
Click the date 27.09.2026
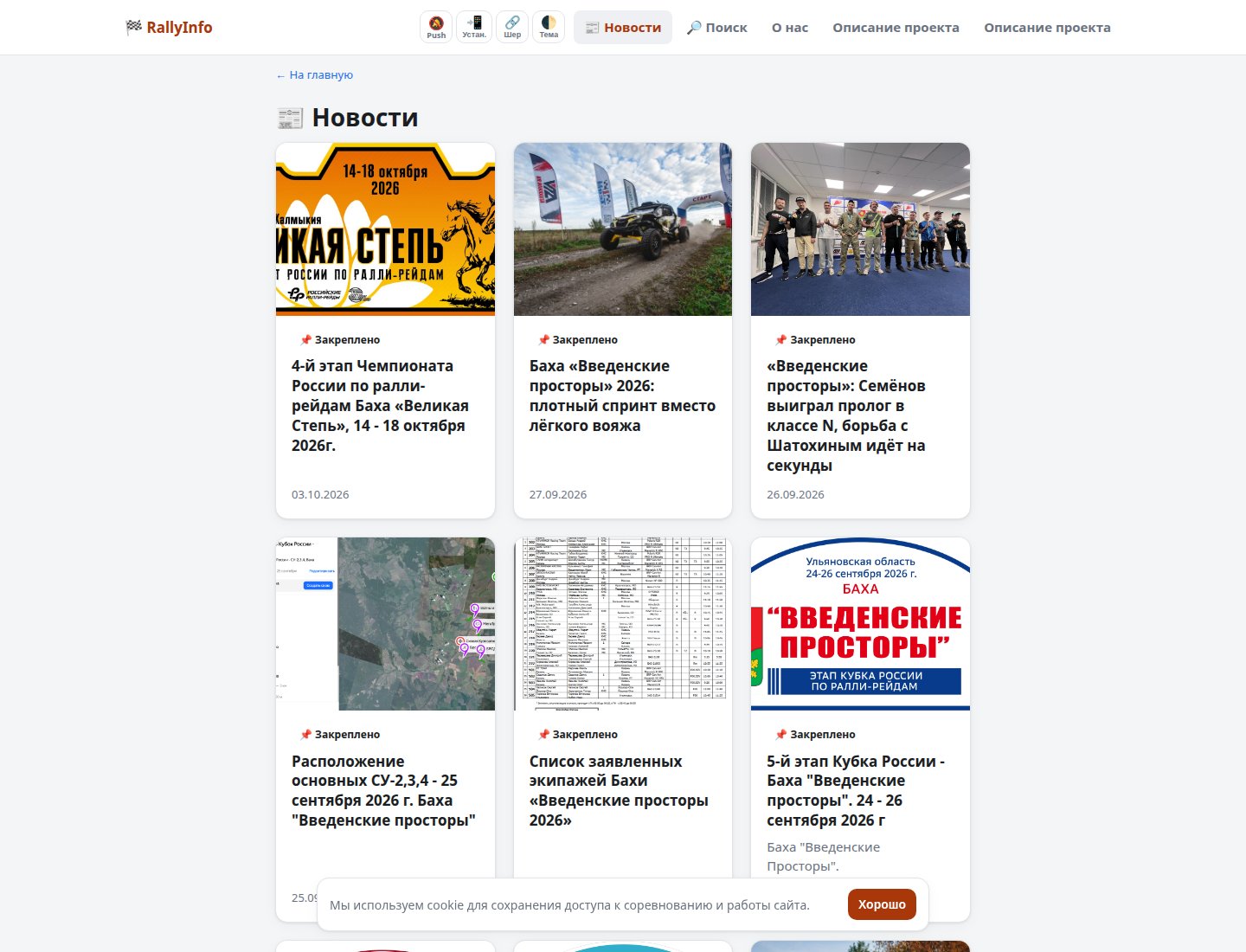558,495
